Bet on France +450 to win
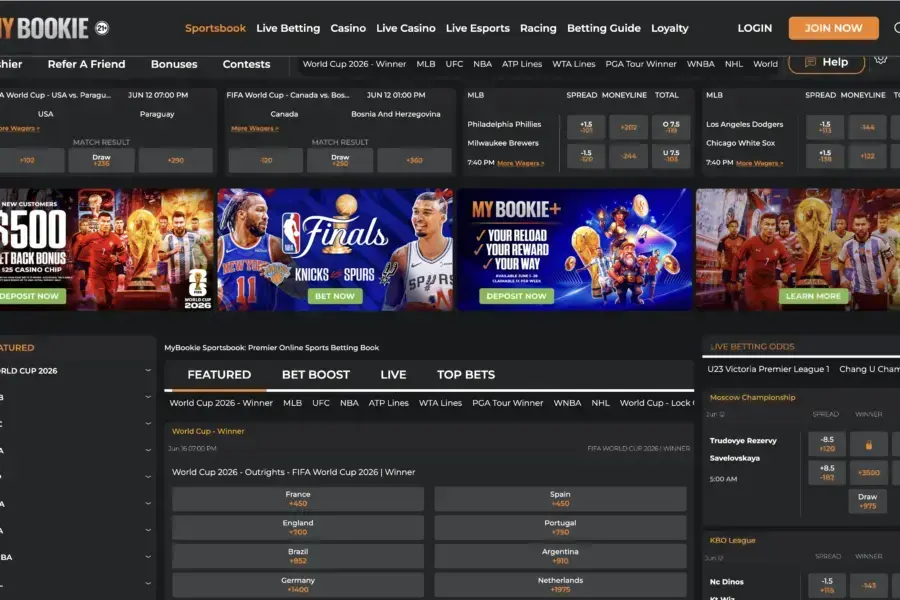 click(298, 499)
